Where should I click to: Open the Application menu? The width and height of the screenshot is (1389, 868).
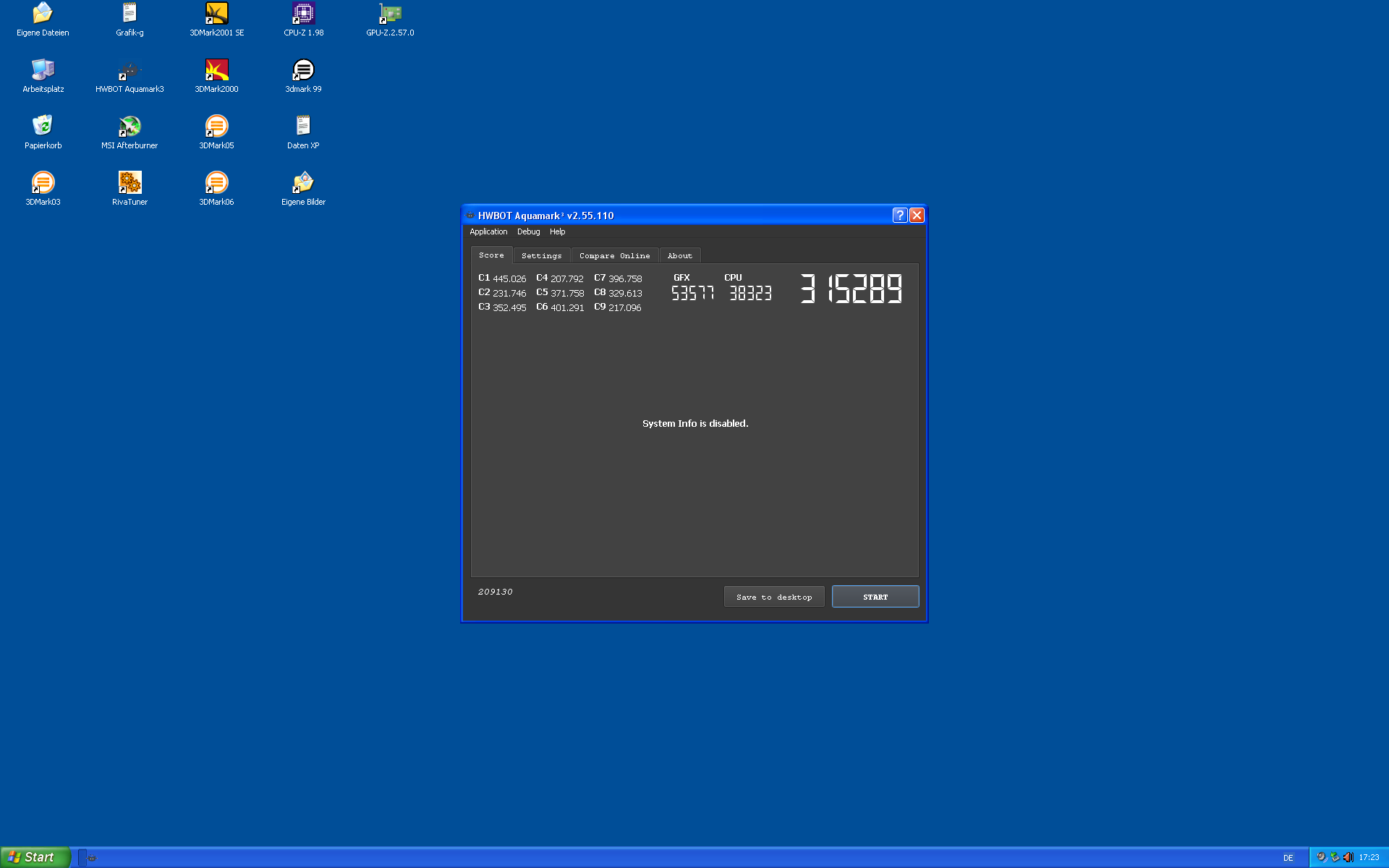488,231
